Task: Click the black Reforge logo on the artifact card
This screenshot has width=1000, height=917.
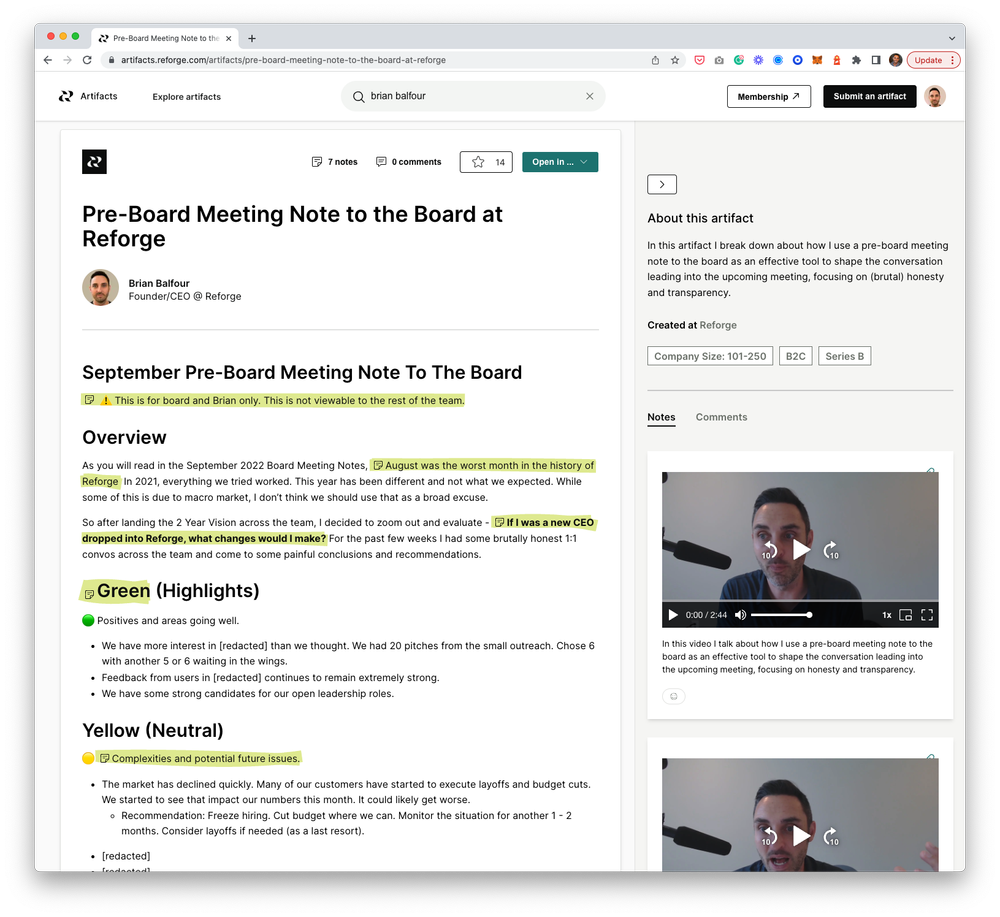Action: tap(94, 162)
